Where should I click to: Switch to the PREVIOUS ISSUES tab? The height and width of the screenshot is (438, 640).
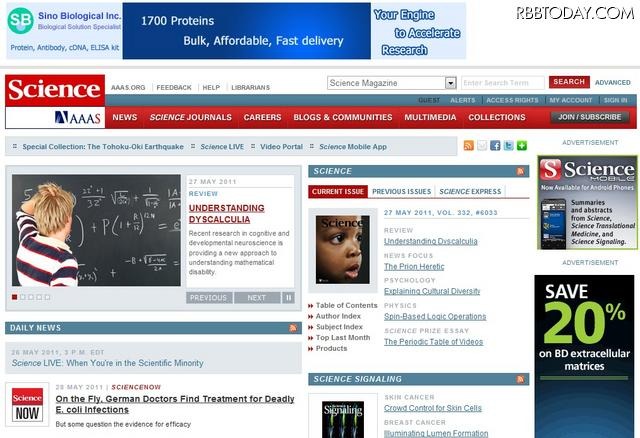pos(402,191)
